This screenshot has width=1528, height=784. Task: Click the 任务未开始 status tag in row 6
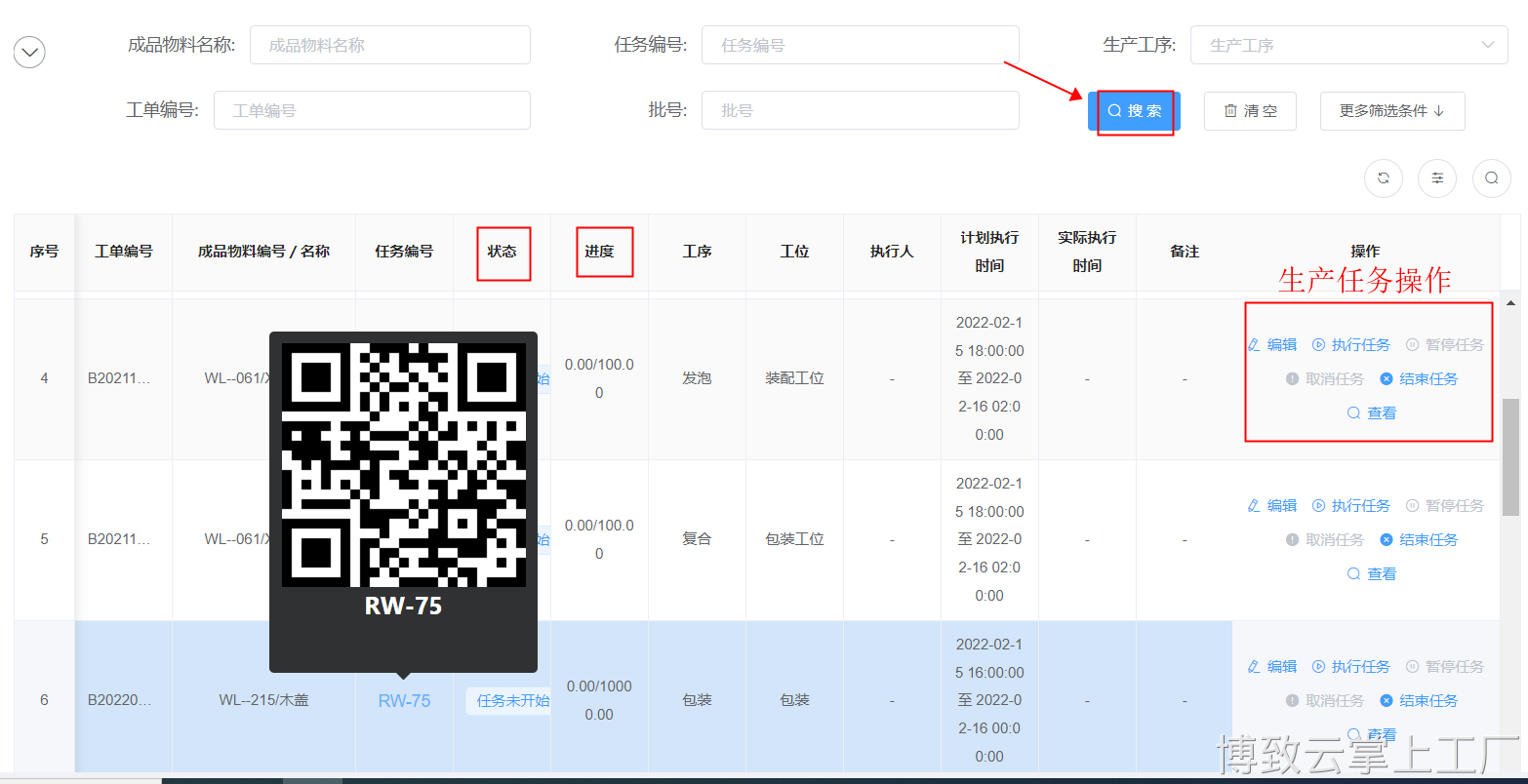509,700
